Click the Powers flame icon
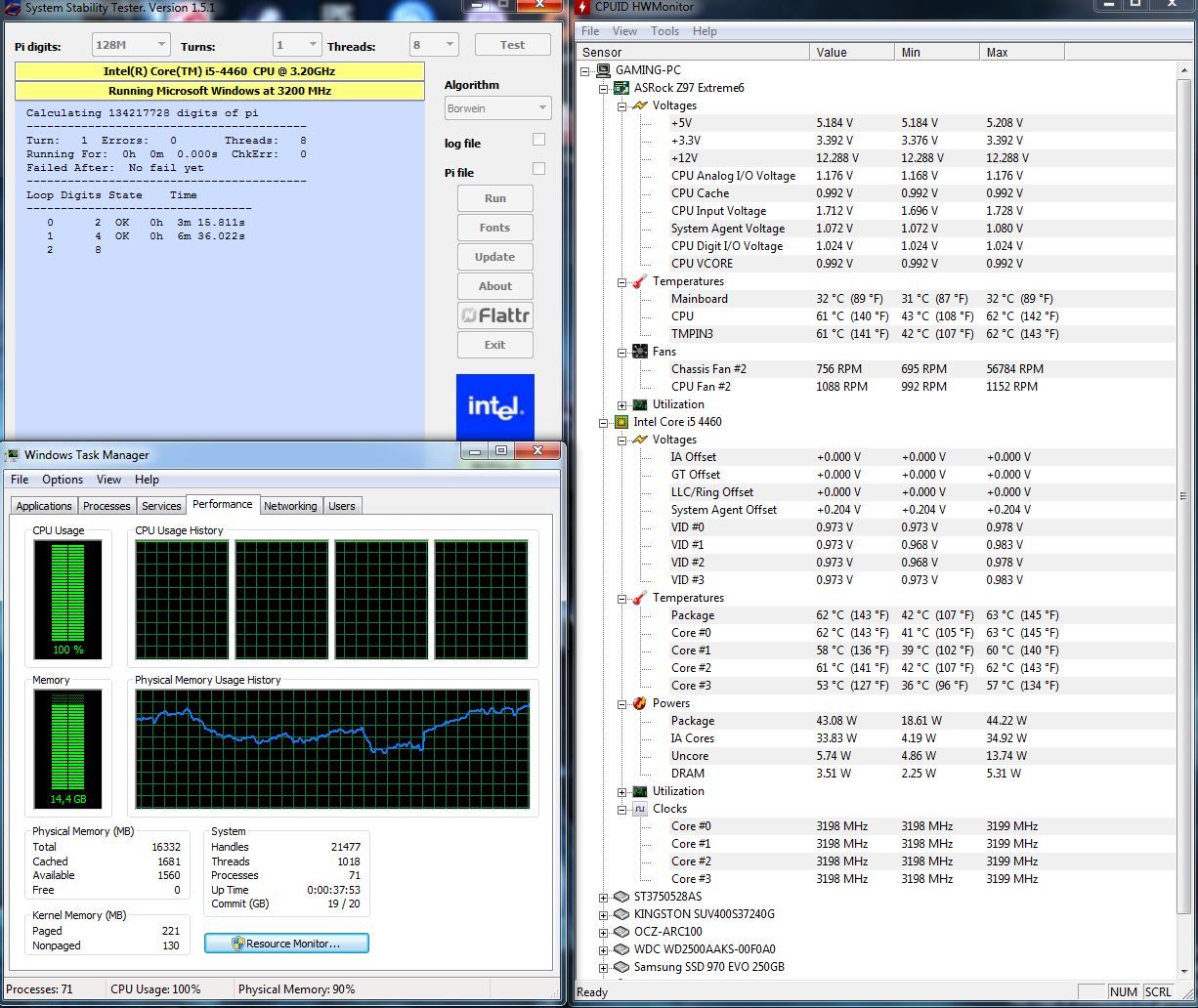Viewport: 1198px width, 1008px height. 640,703
